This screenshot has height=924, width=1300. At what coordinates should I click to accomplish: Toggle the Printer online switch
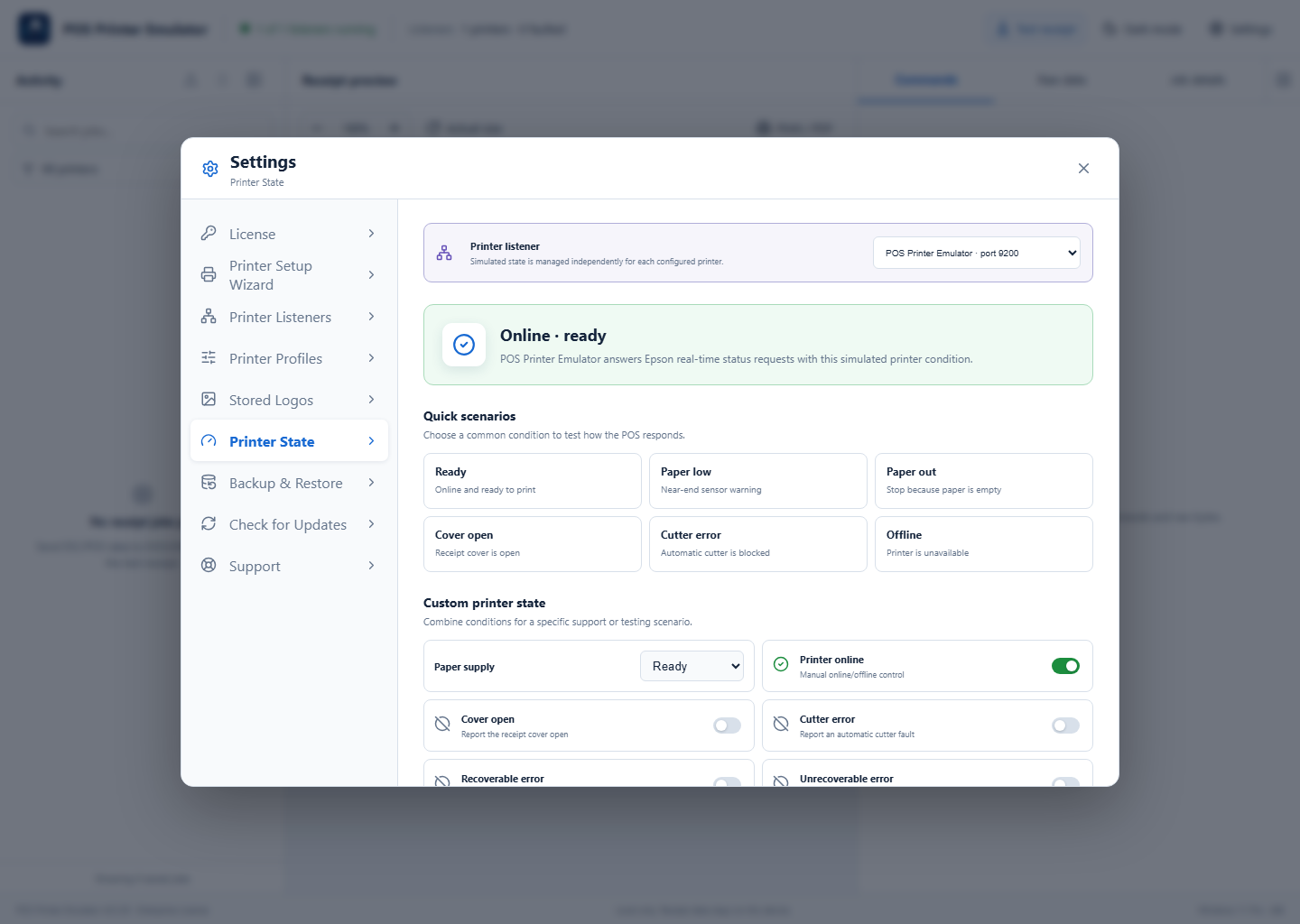click(1065, 666)
